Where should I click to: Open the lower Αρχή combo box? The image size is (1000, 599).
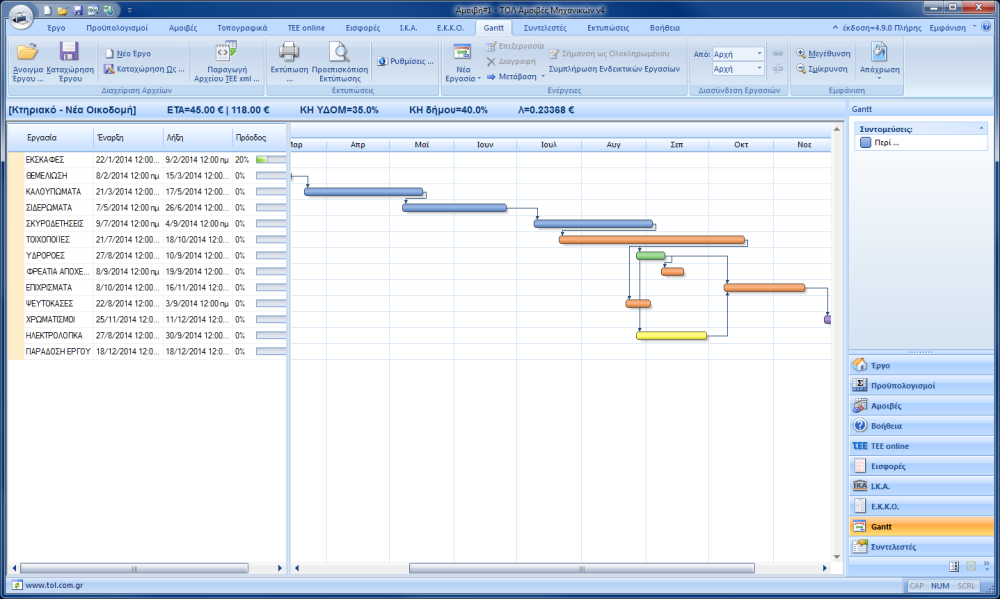[738, 69]
